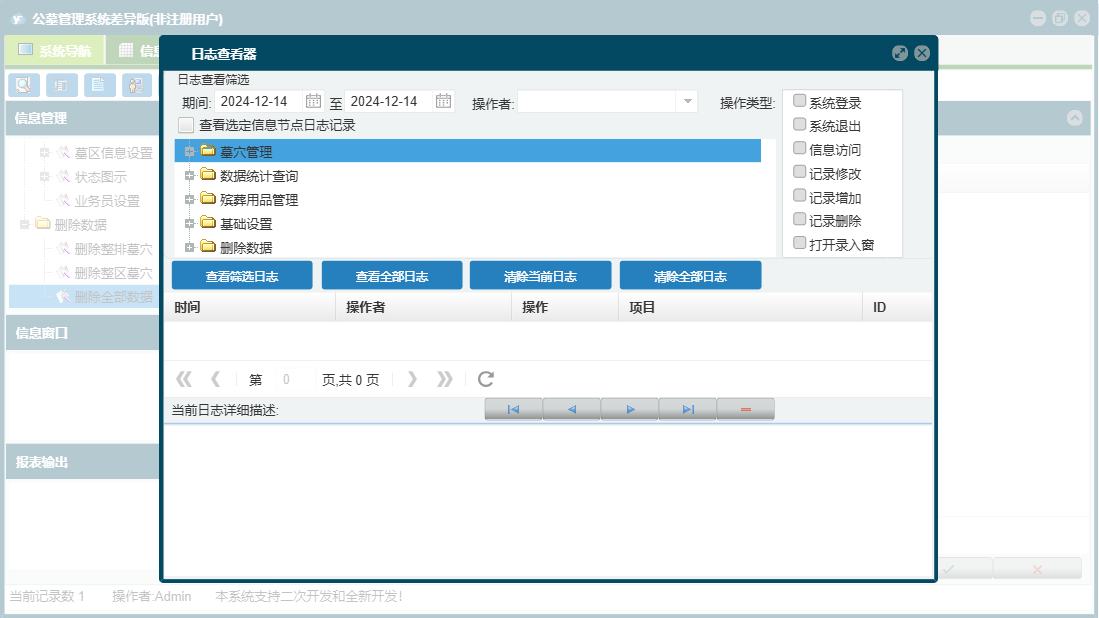
Task: Open the 报表输出 sidebar section
Action: point(83,462)
